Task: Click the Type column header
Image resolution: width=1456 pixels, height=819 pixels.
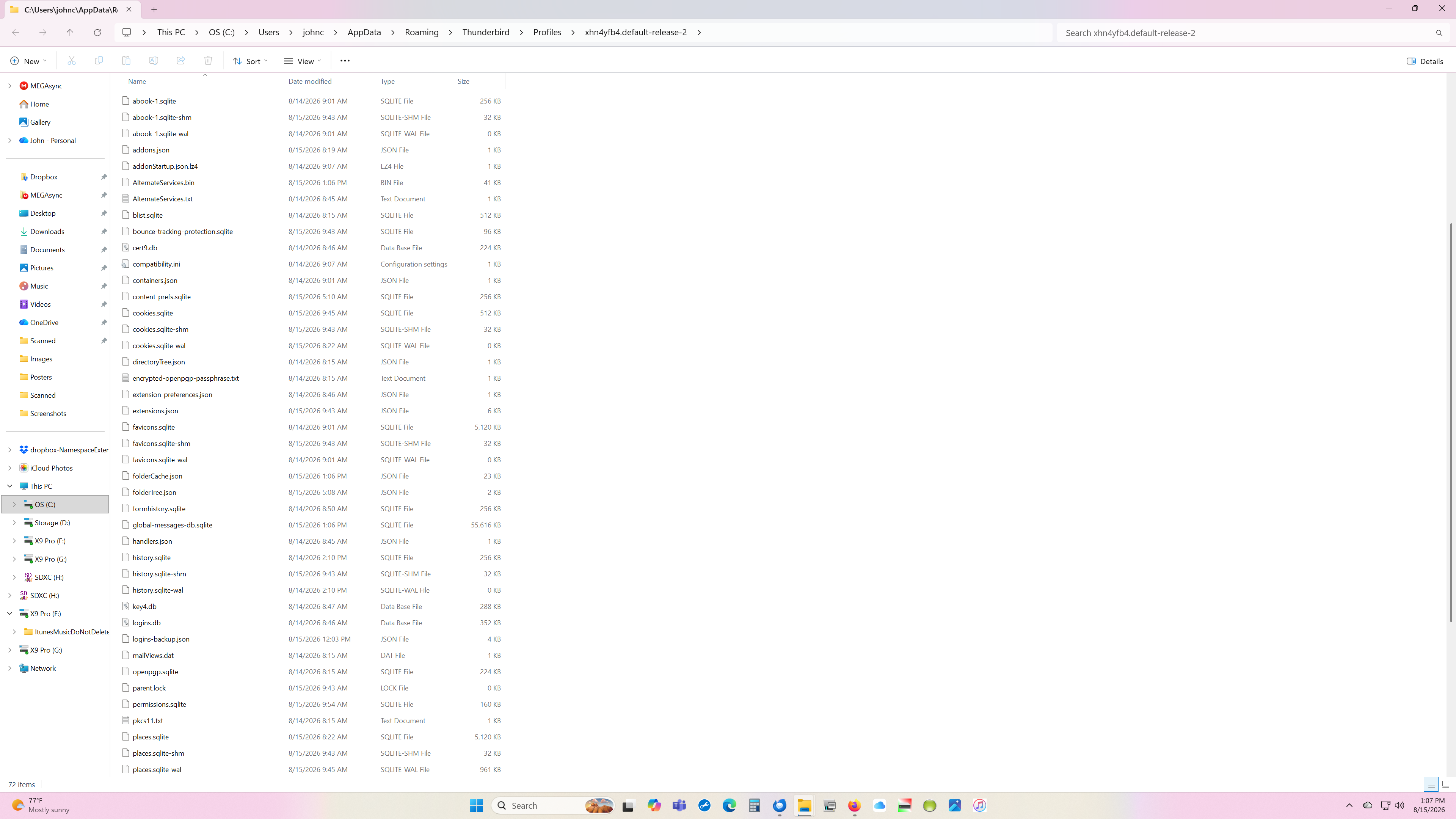Action: tap(388, 82)
